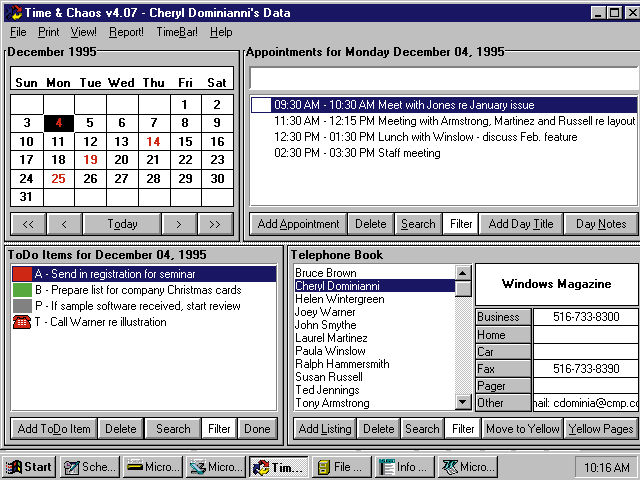640x480 pixels.
Task: Open the Report! menu
Action: click(126, 32)
